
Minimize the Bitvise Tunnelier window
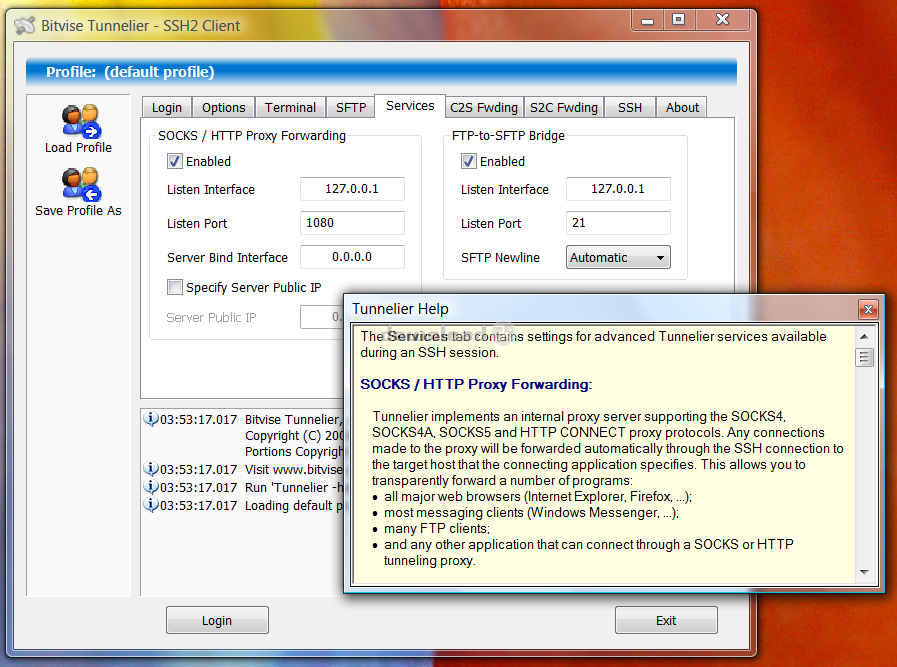point(647,21)
